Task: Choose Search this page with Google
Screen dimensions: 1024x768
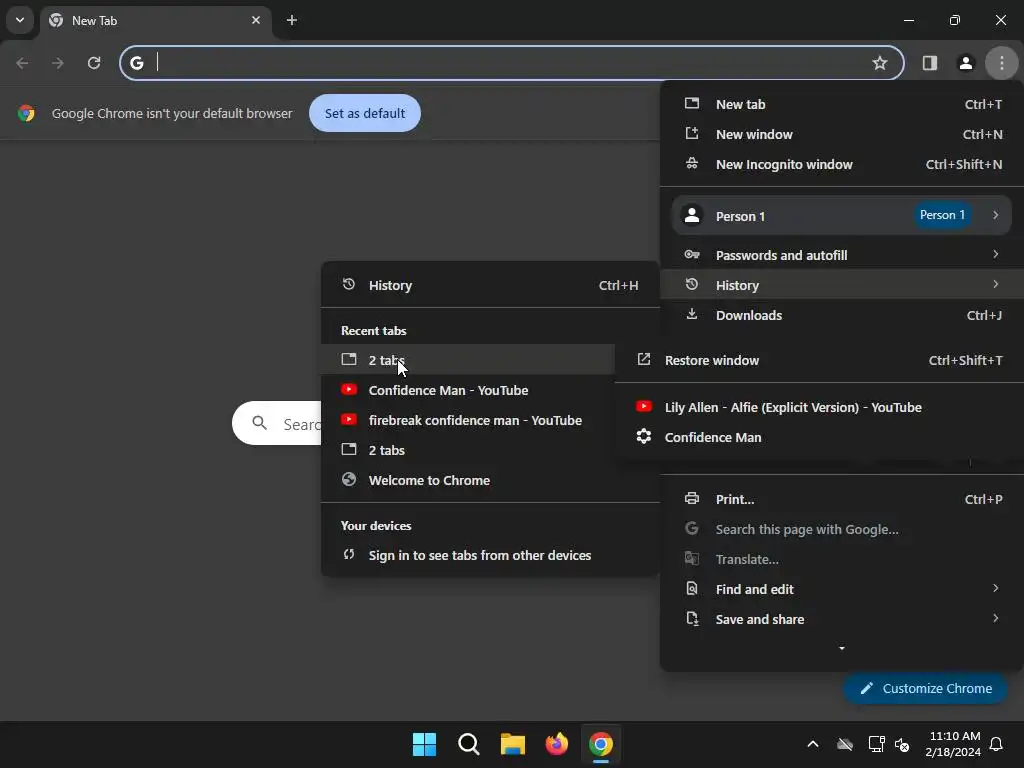Action: (x=842, y=529)
